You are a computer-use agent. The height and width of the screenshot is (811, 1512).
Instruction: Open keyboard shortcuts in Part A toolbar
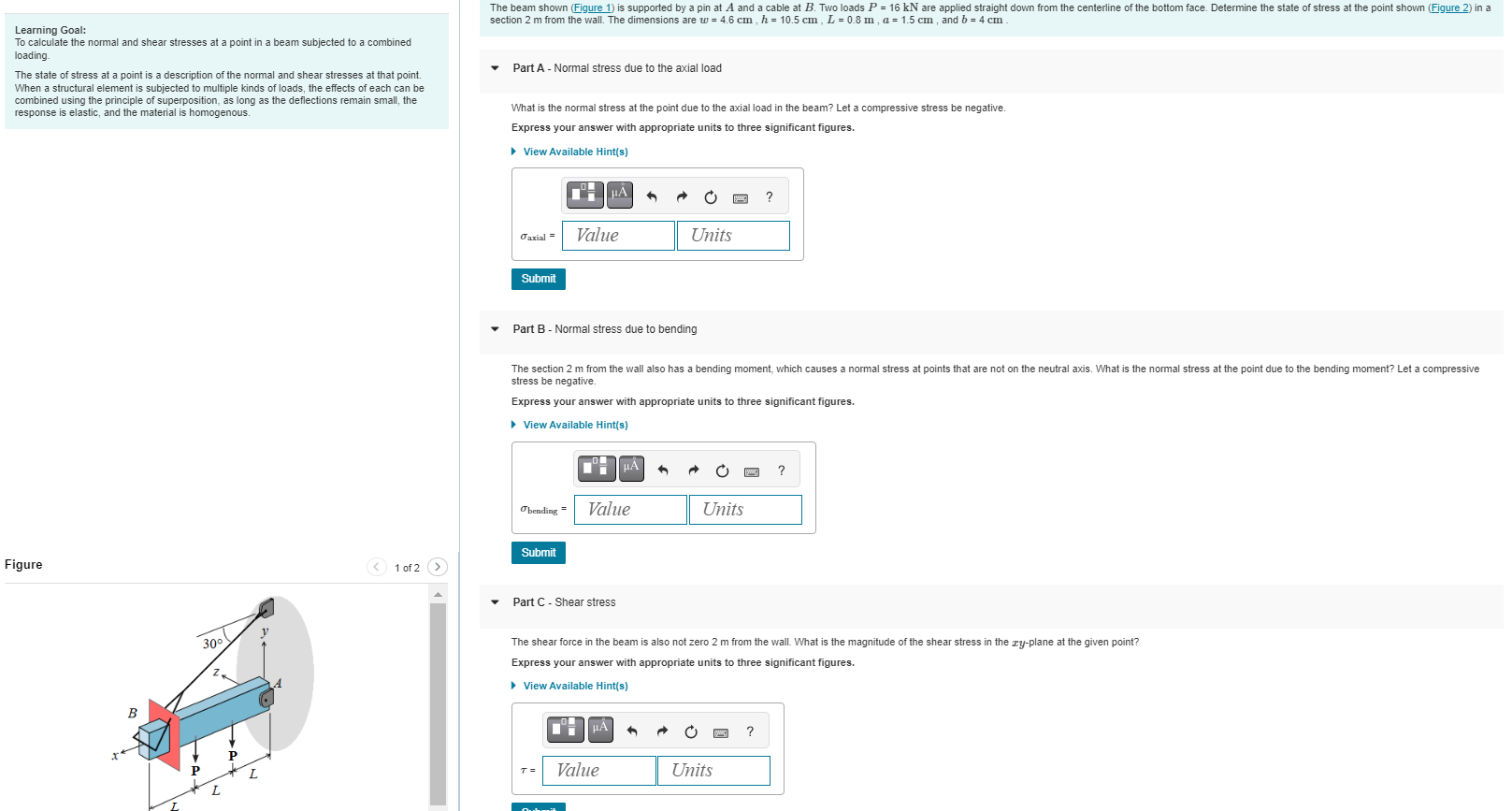[x=741, y=197]
